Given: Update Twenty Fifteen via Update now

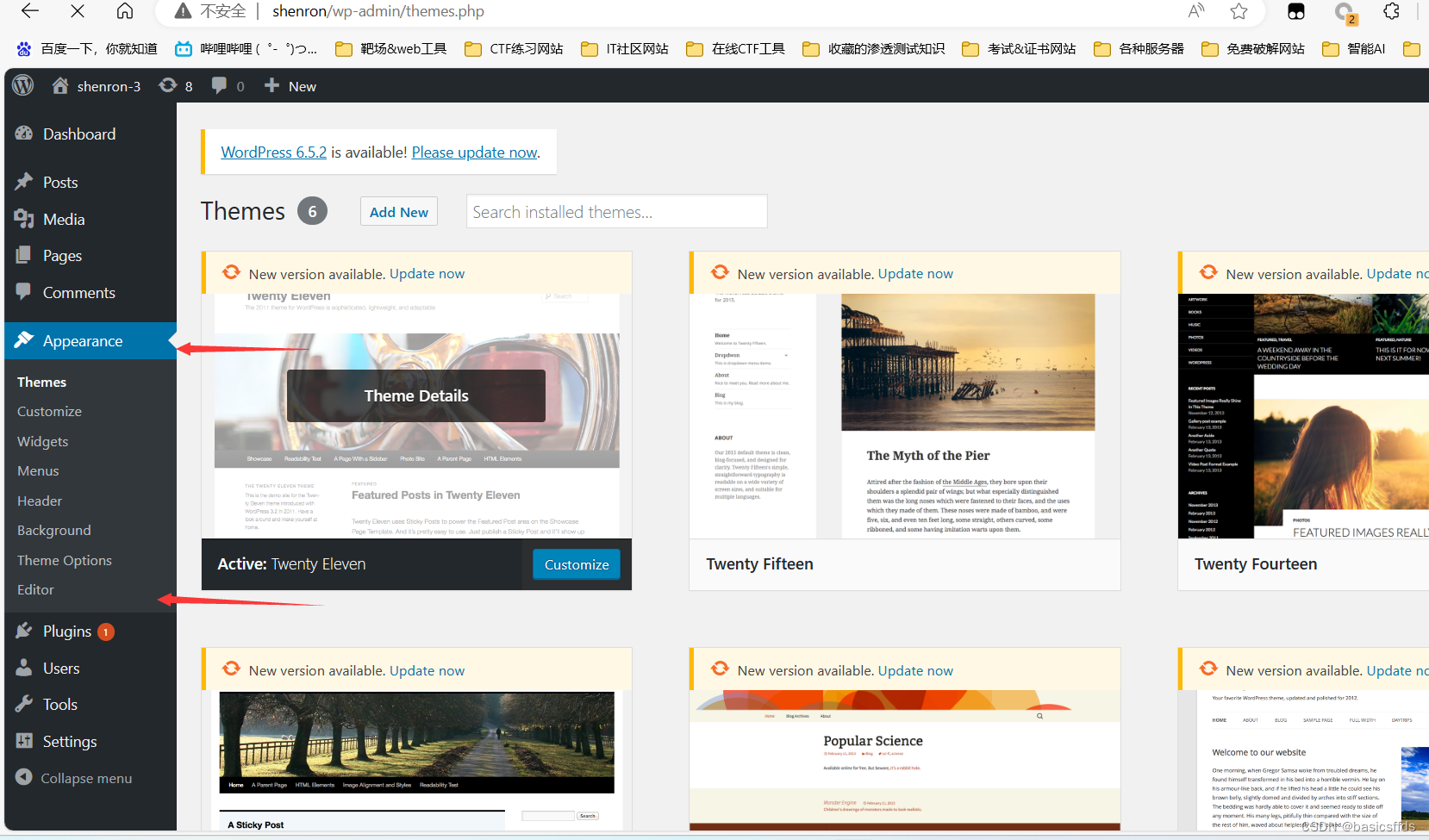Looking at the screenshot, I should coord(915,274).
